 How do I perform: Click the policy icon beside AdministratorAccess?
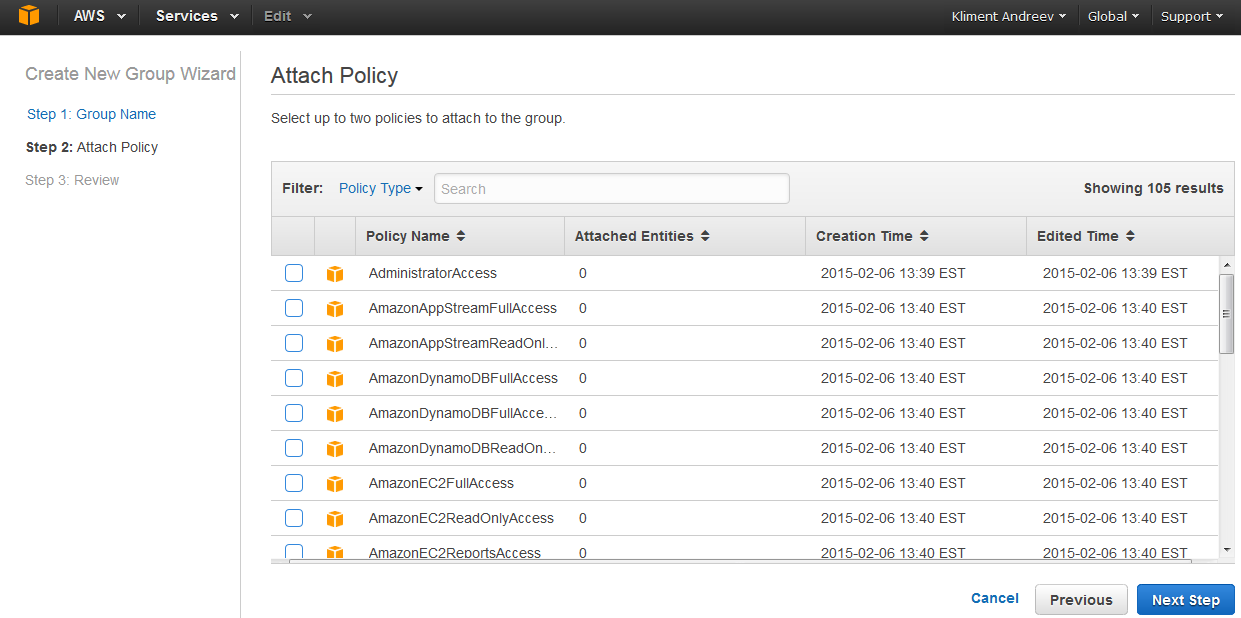pos(335,274)
